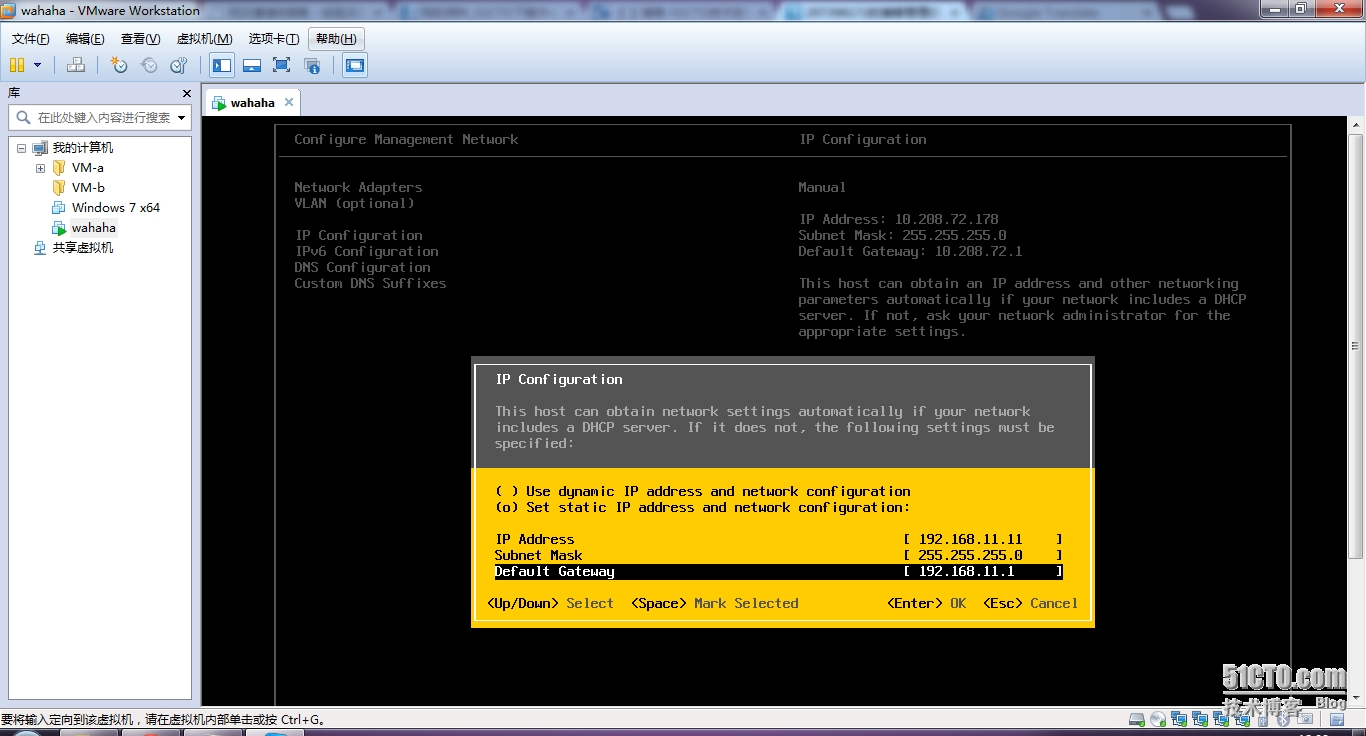The height and width of the screenshot is (736, 1366).
Task: Click the magnifier icon in library search
Action: (x=23, y=118)
